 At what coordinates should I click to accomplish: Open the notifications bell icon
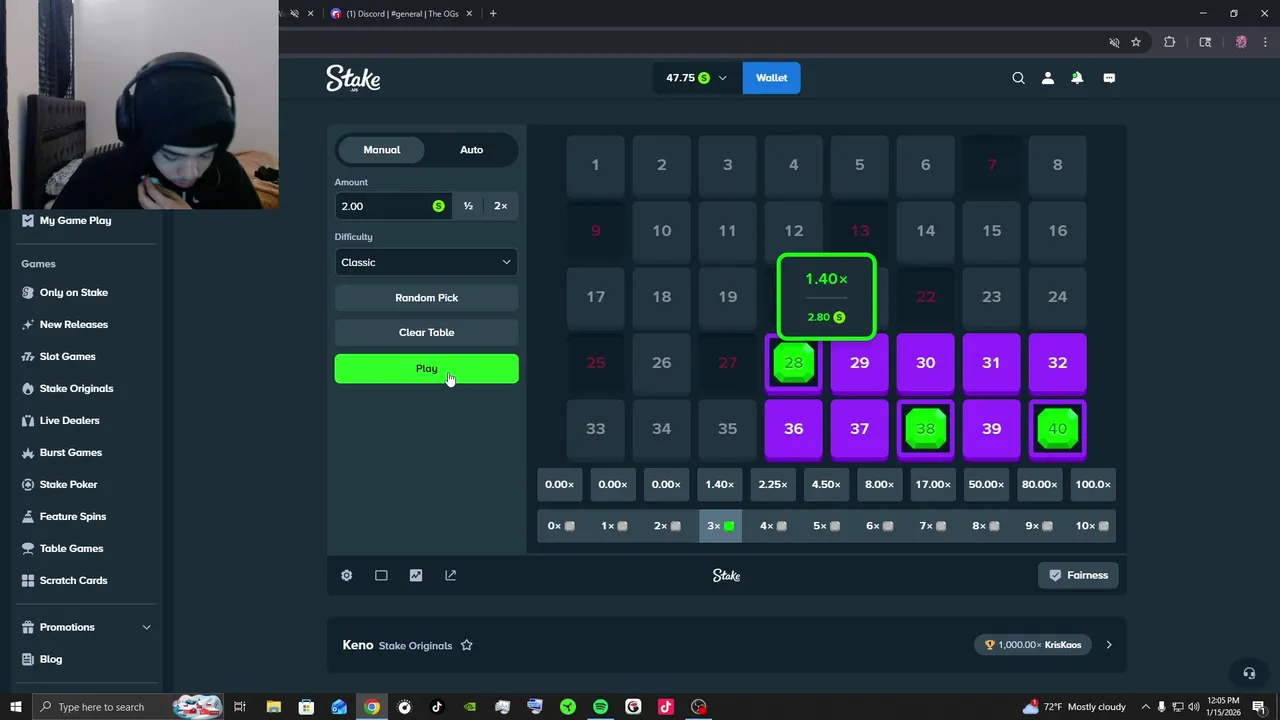click(1077, 78)
